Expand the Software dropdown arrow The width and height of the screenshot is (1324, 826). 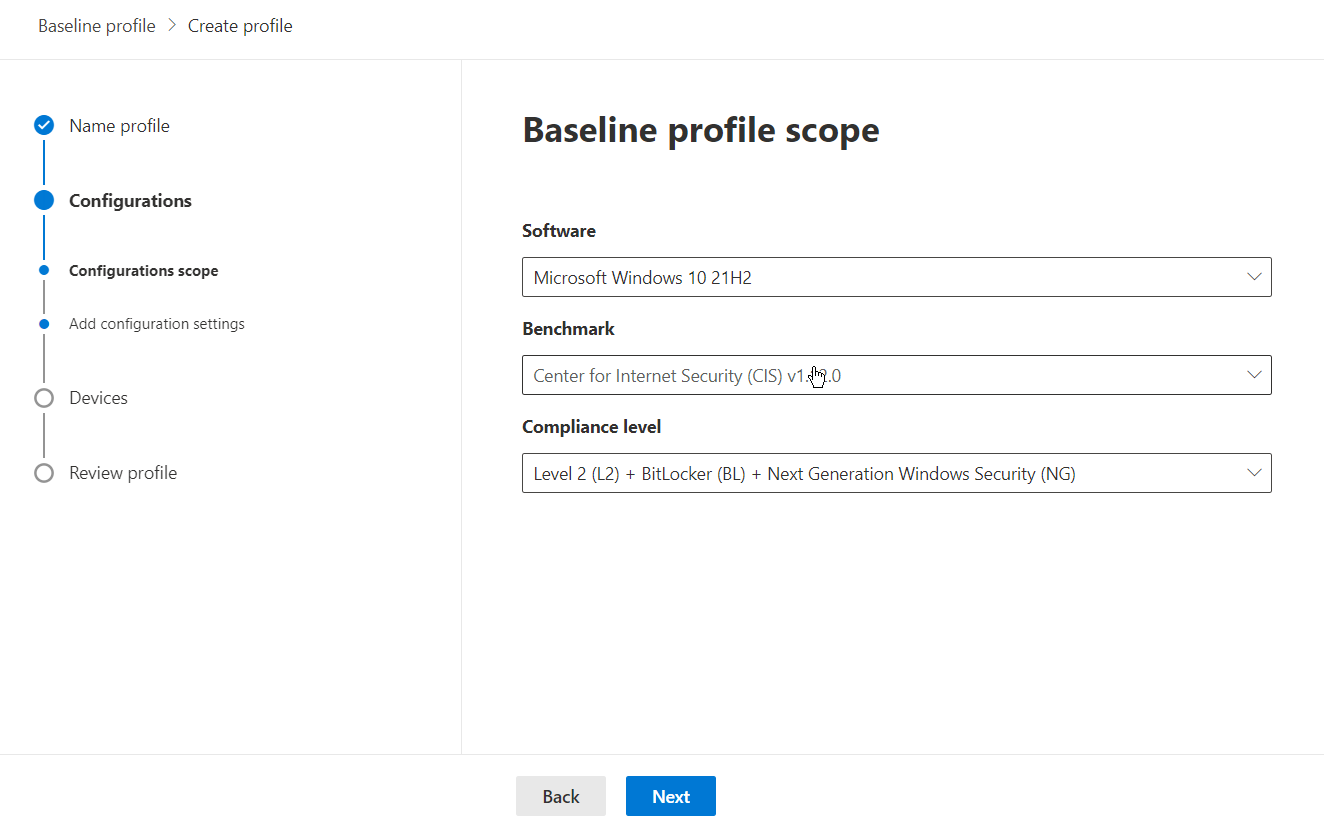tap(1254, 277)
